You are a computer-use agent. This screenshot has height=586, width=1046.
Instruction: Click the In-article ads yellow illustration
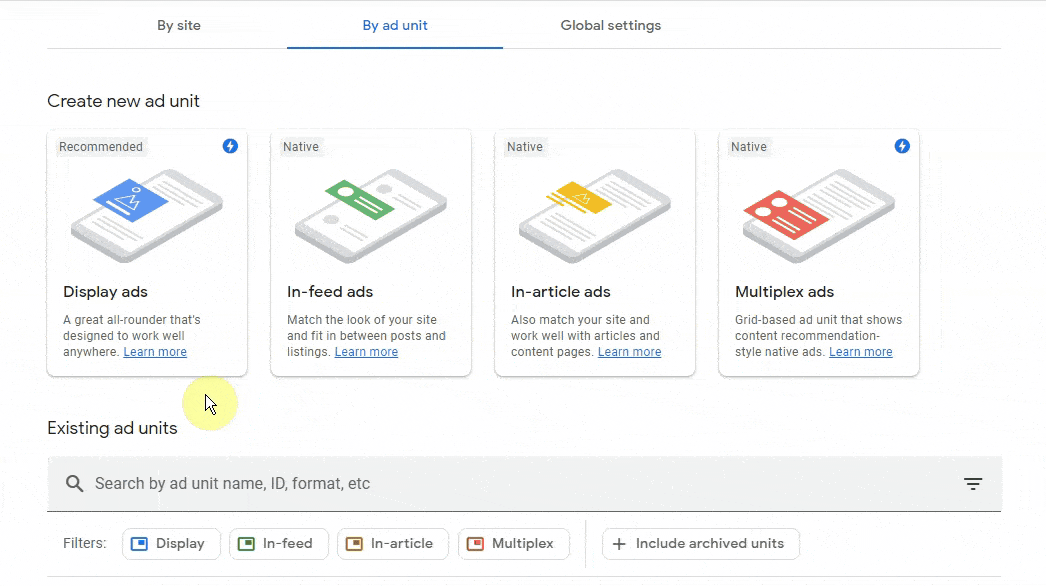tap(595, 214)
